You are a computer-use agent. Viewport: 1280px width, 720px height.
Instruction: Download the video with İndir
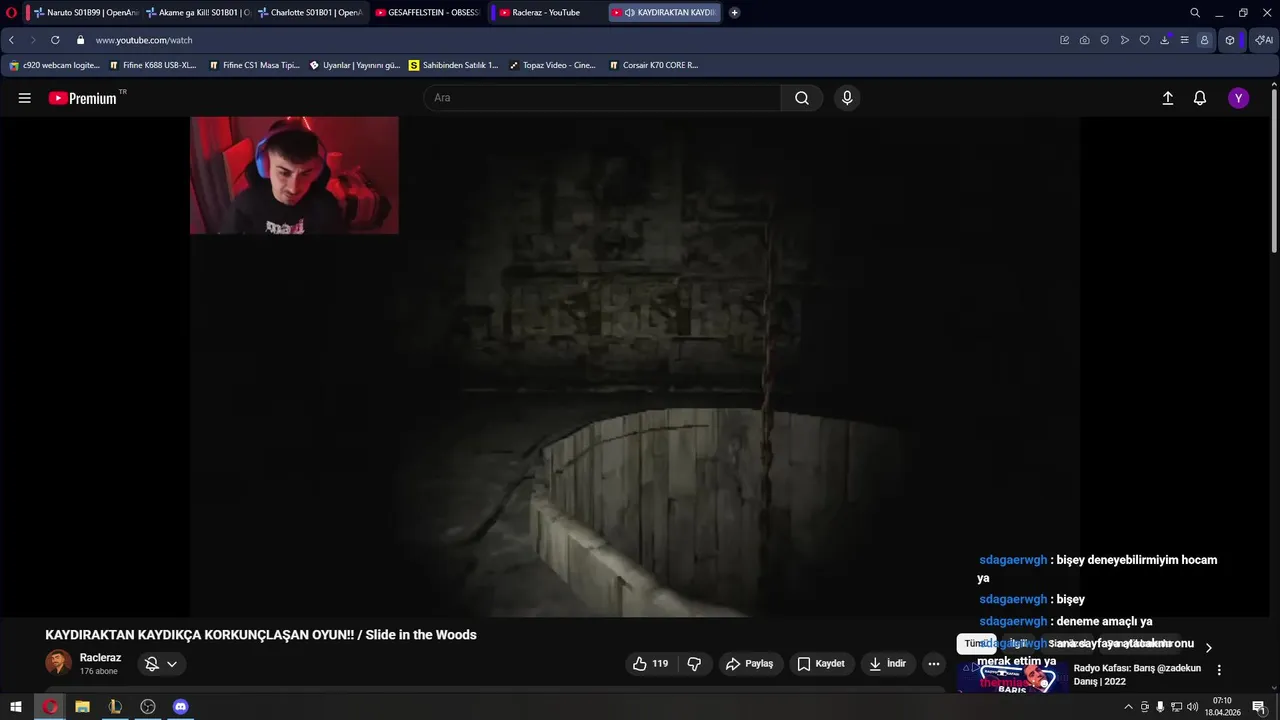pos(888,664)
